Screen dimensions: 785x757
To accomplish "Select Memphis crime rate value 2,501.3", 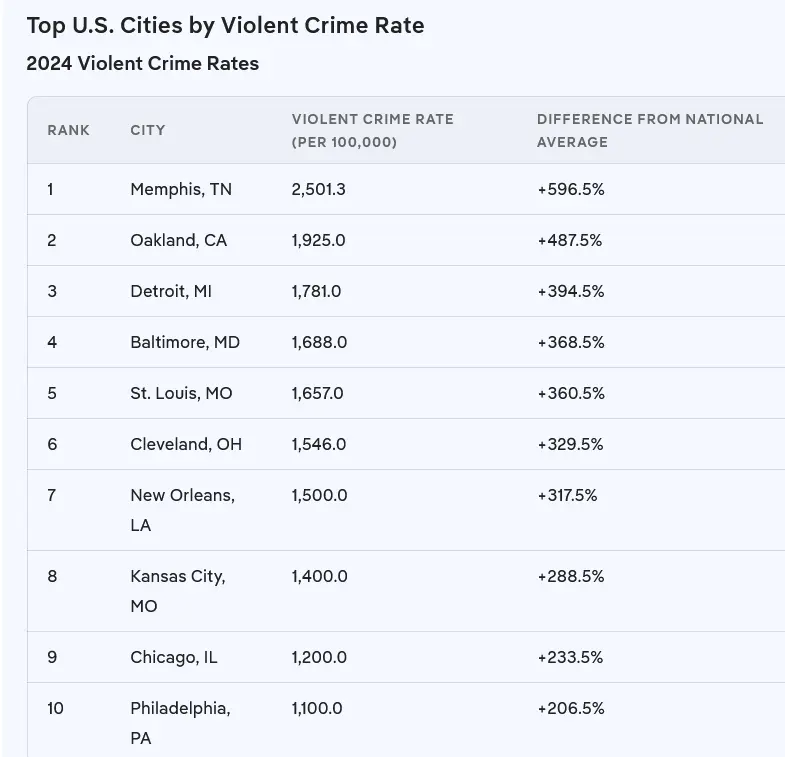I will click(318, 189).
